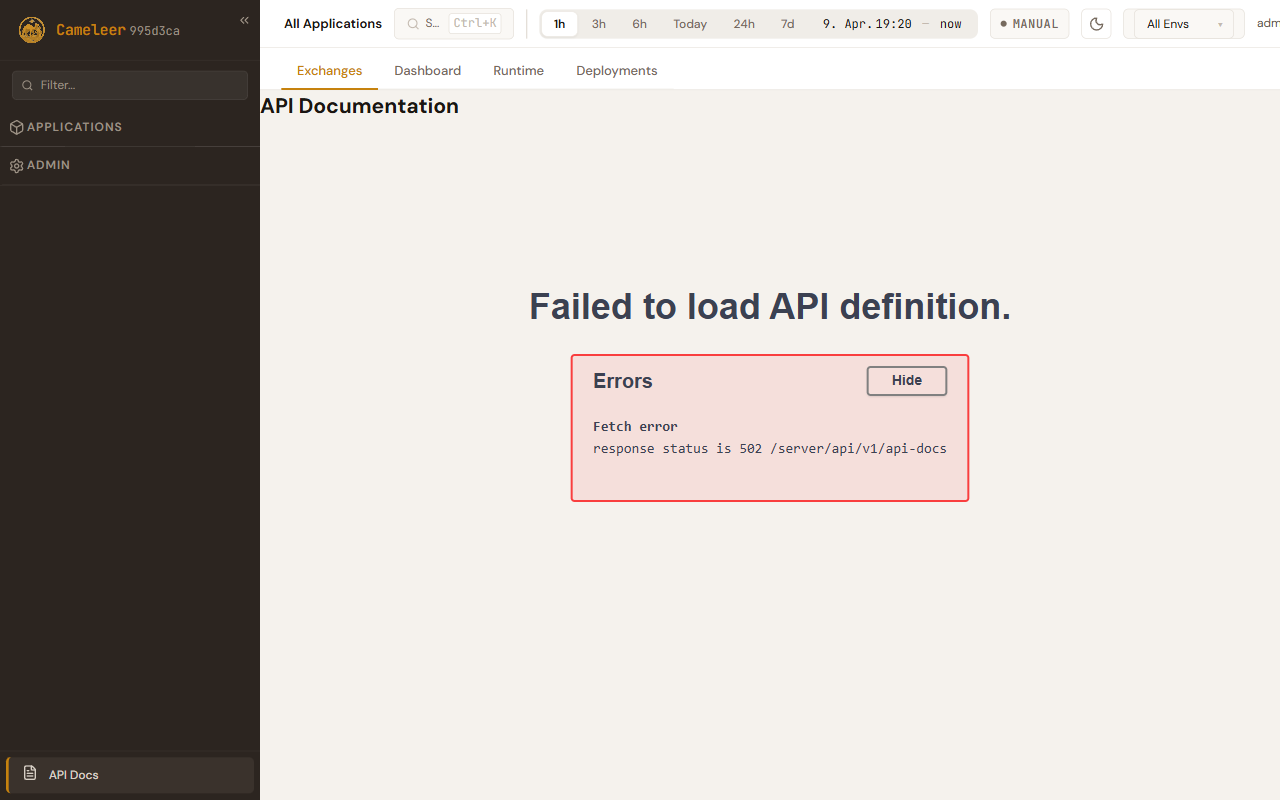The width and height of the screenshot is (1280, 800).
Task: Toggle the MANUAL refresh mode button
Action: click(x=1029, y=24)
